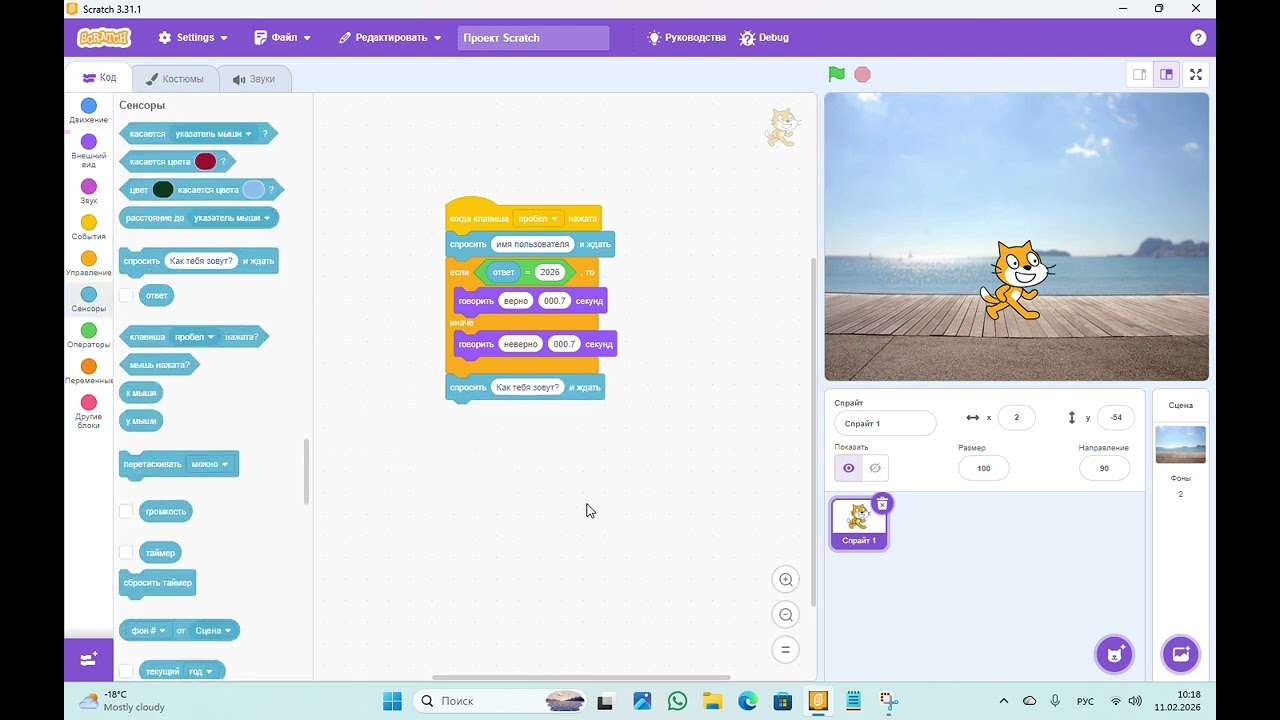Viewport: 1280px width, 720px height.
Task: Switch to the Звуки tab
Action: 254,79
